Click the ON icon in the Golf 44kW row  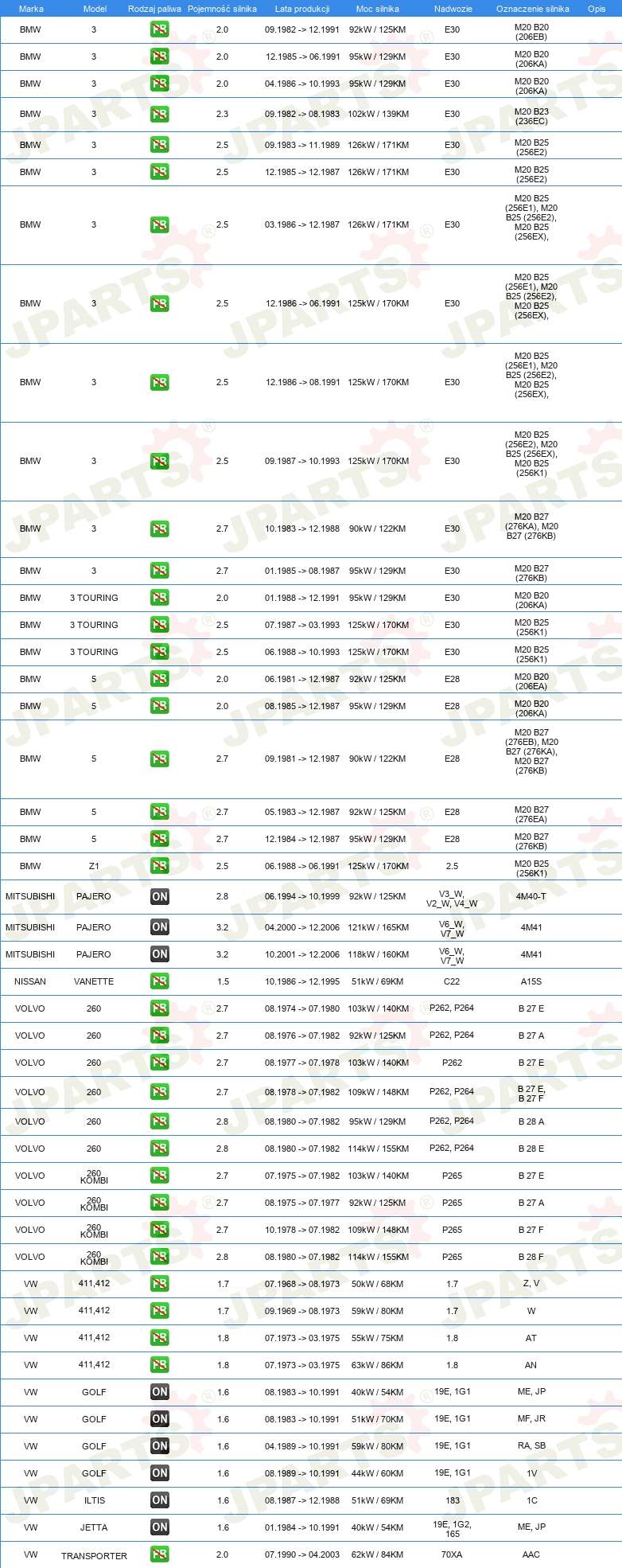(160, 1473)
